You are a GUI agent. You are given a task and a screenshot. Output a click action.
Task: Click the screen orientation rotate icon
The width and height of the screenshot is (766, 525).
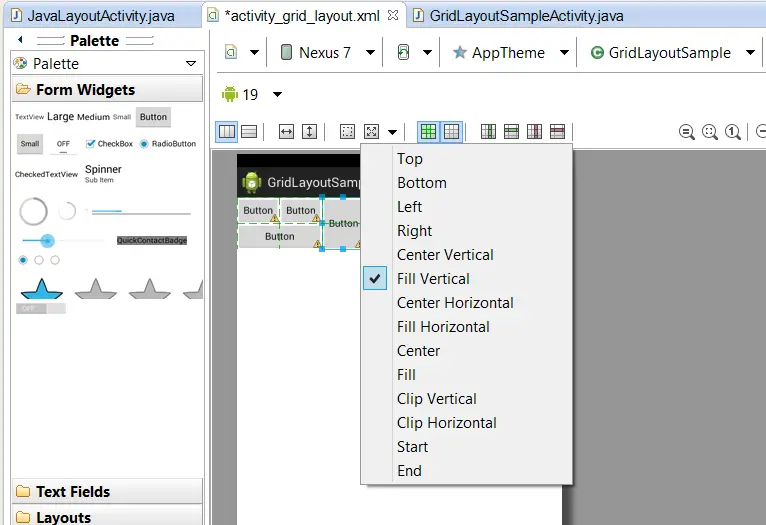pyautogui.click(x=403, y=52)
